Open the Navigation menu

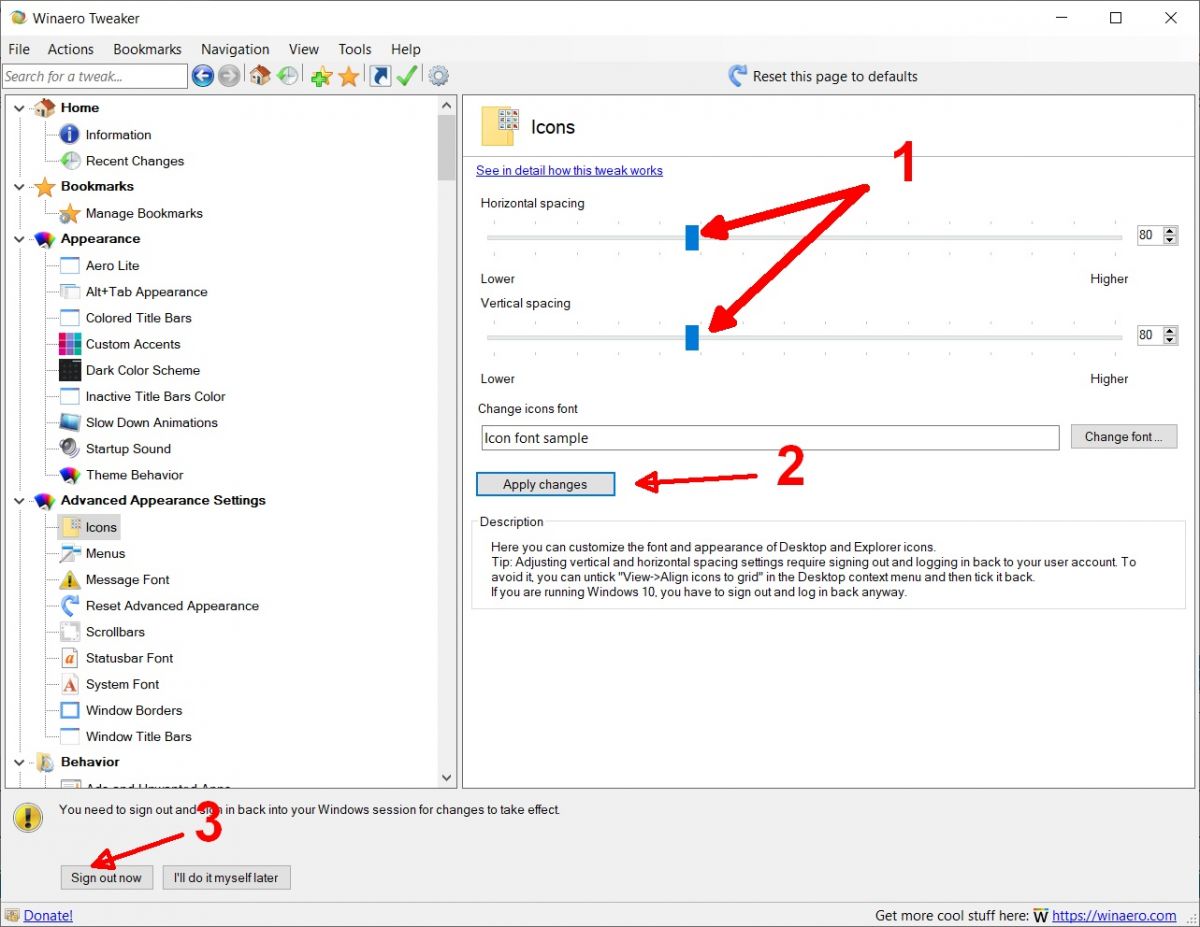(x=235, y=49)
